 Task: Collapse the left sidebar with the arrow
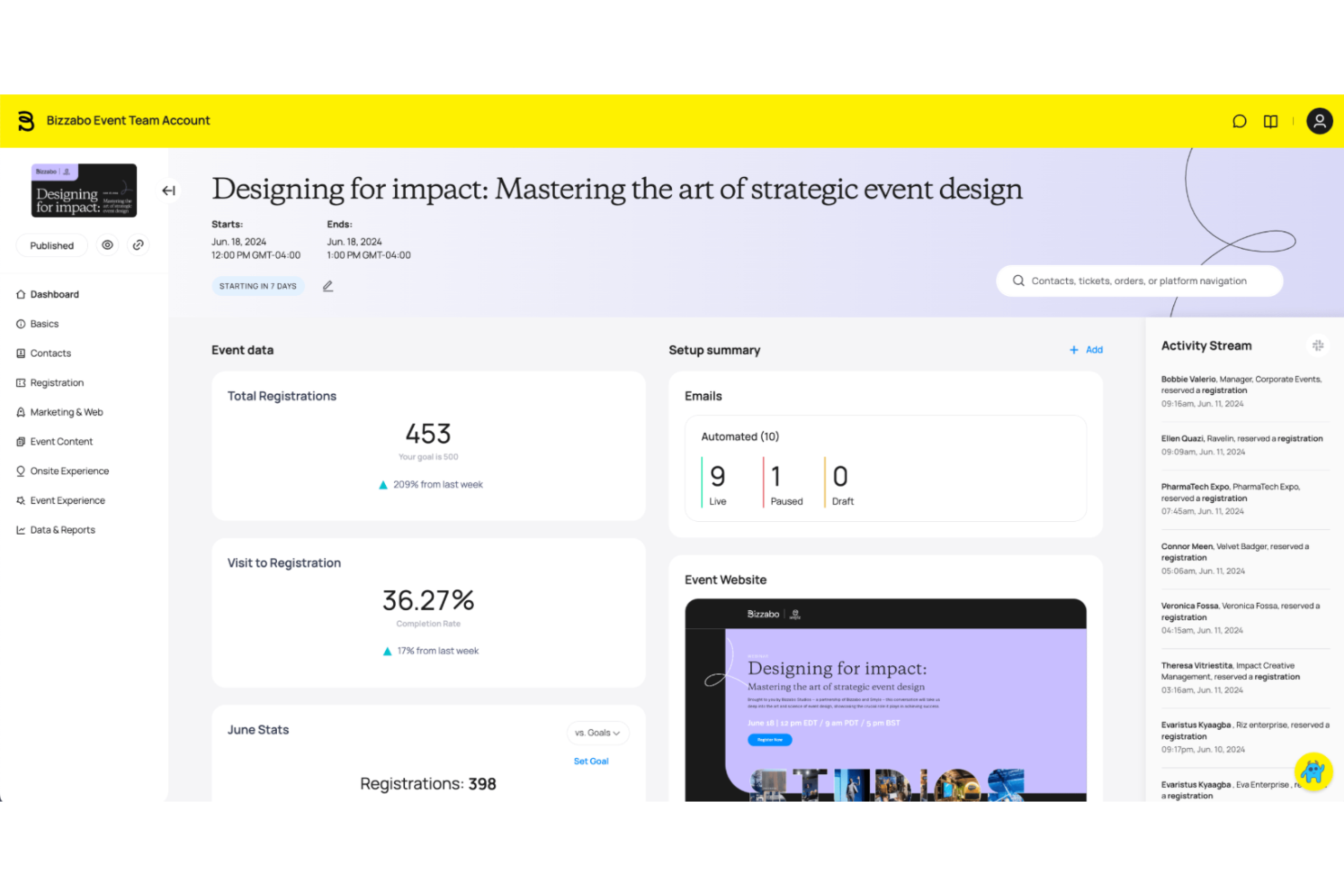168,191
